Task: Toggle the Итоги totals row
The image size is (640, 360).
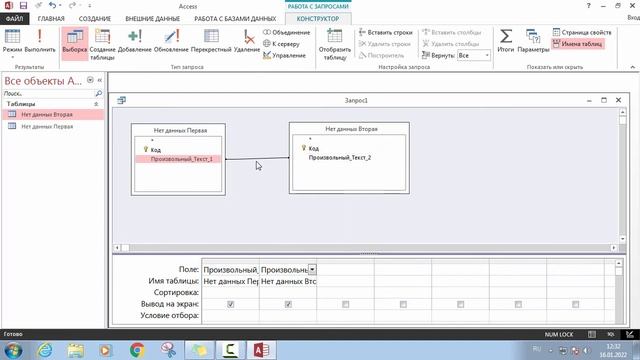Action: coord(506,41)
